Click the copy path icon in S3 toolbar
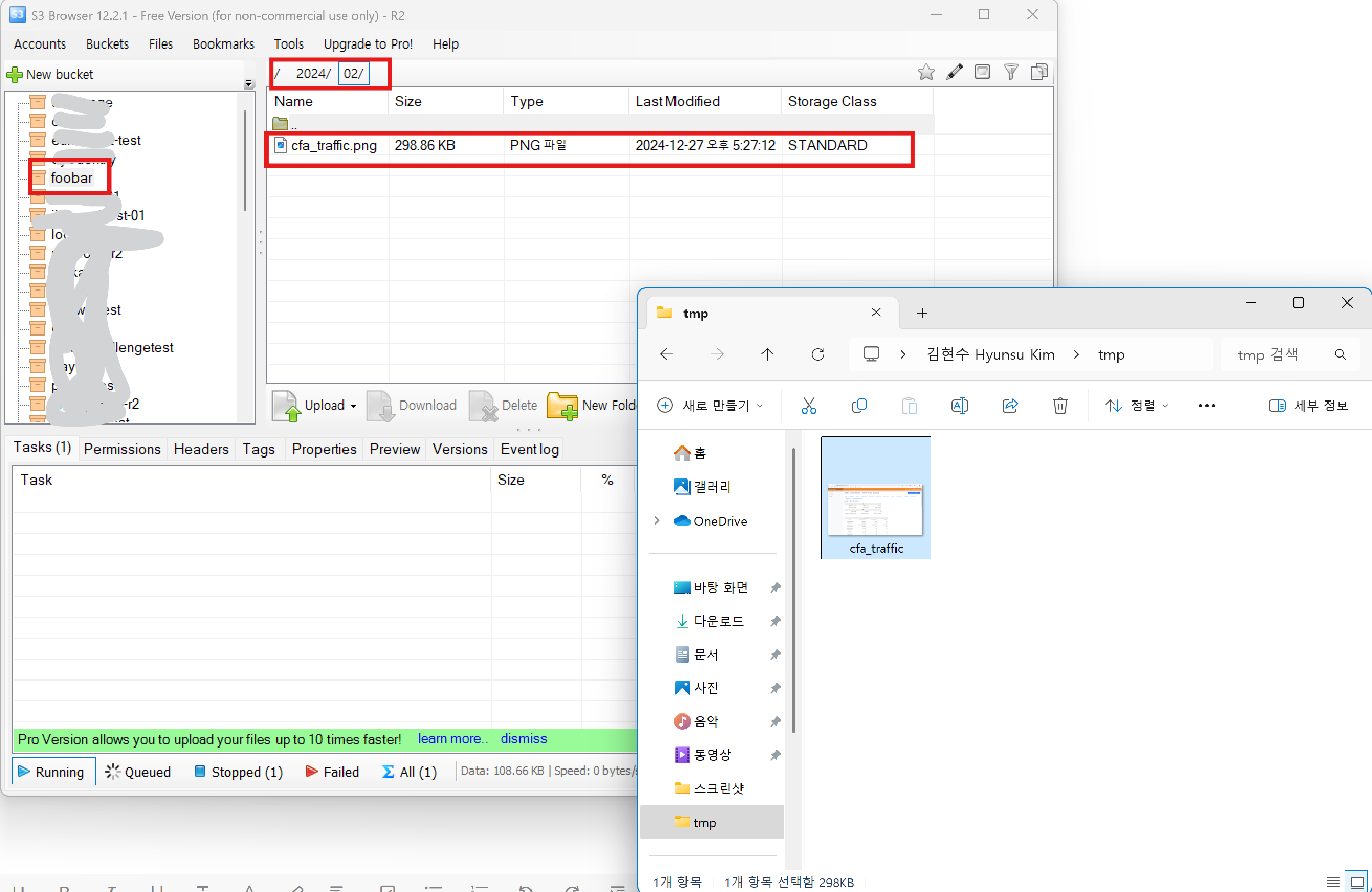Viewport: 1372px width, 892px height. click(x=1039, y=73)
